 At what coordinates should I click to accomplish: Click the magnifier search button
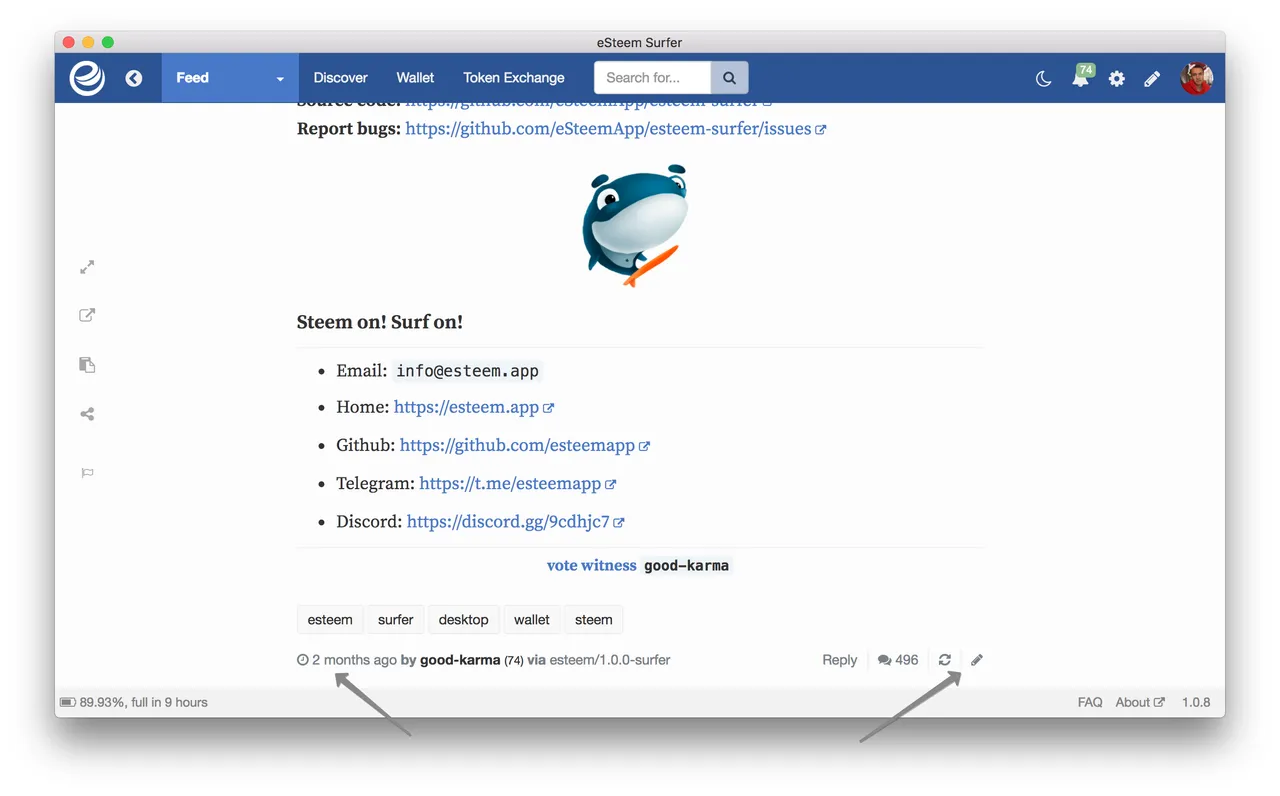729,78
